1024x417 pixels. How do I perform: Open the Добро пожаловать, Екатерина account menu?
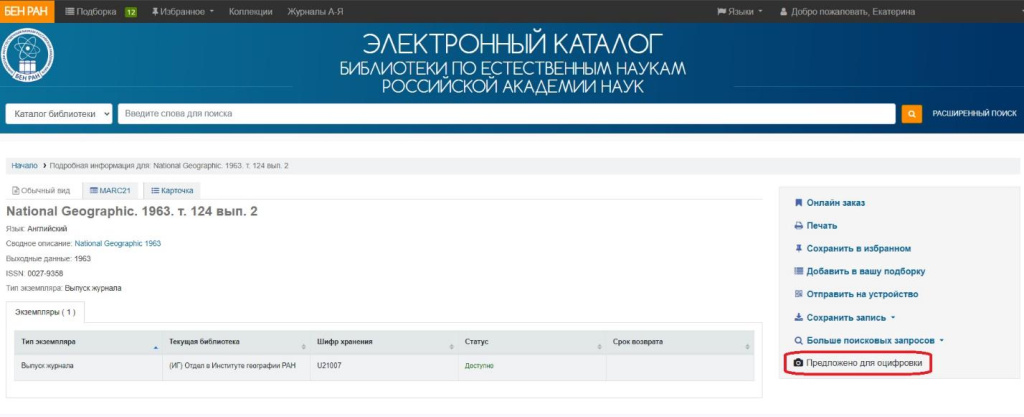tap(848, 12)
